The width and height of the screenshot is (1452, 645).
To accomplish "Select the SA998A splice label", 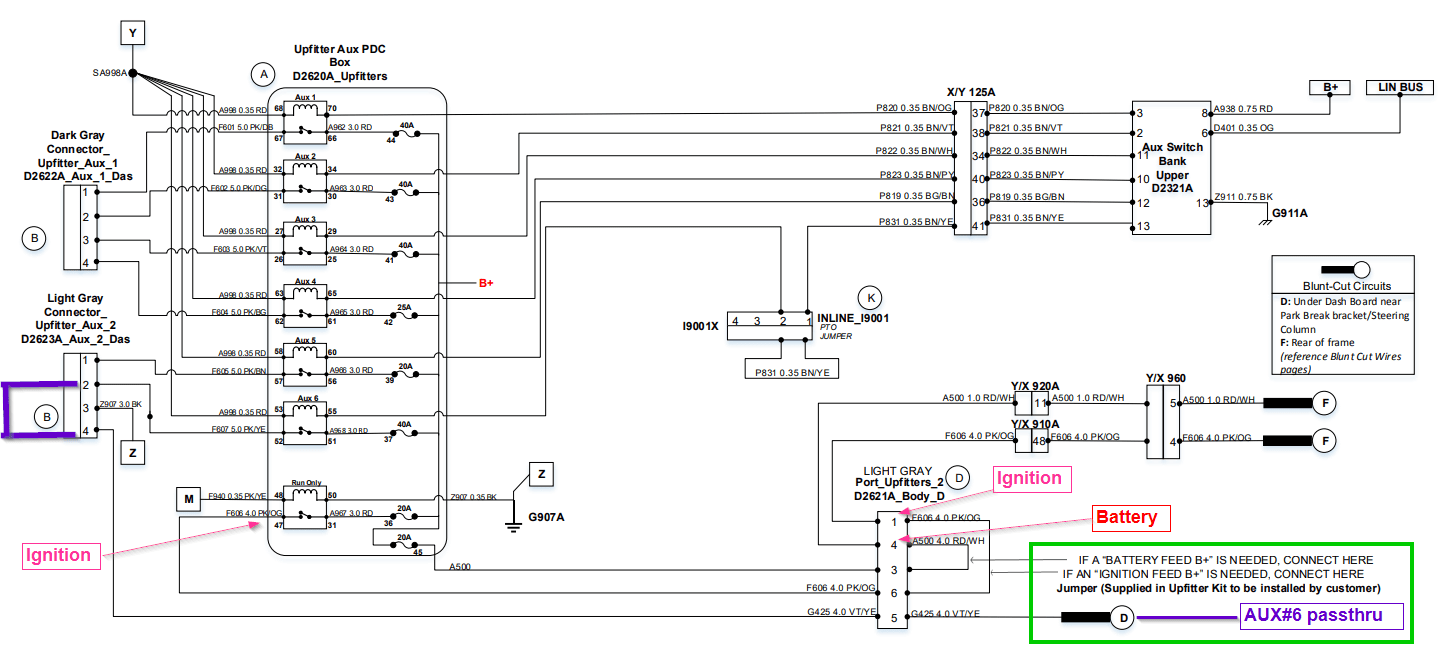I will pos(110,73).
